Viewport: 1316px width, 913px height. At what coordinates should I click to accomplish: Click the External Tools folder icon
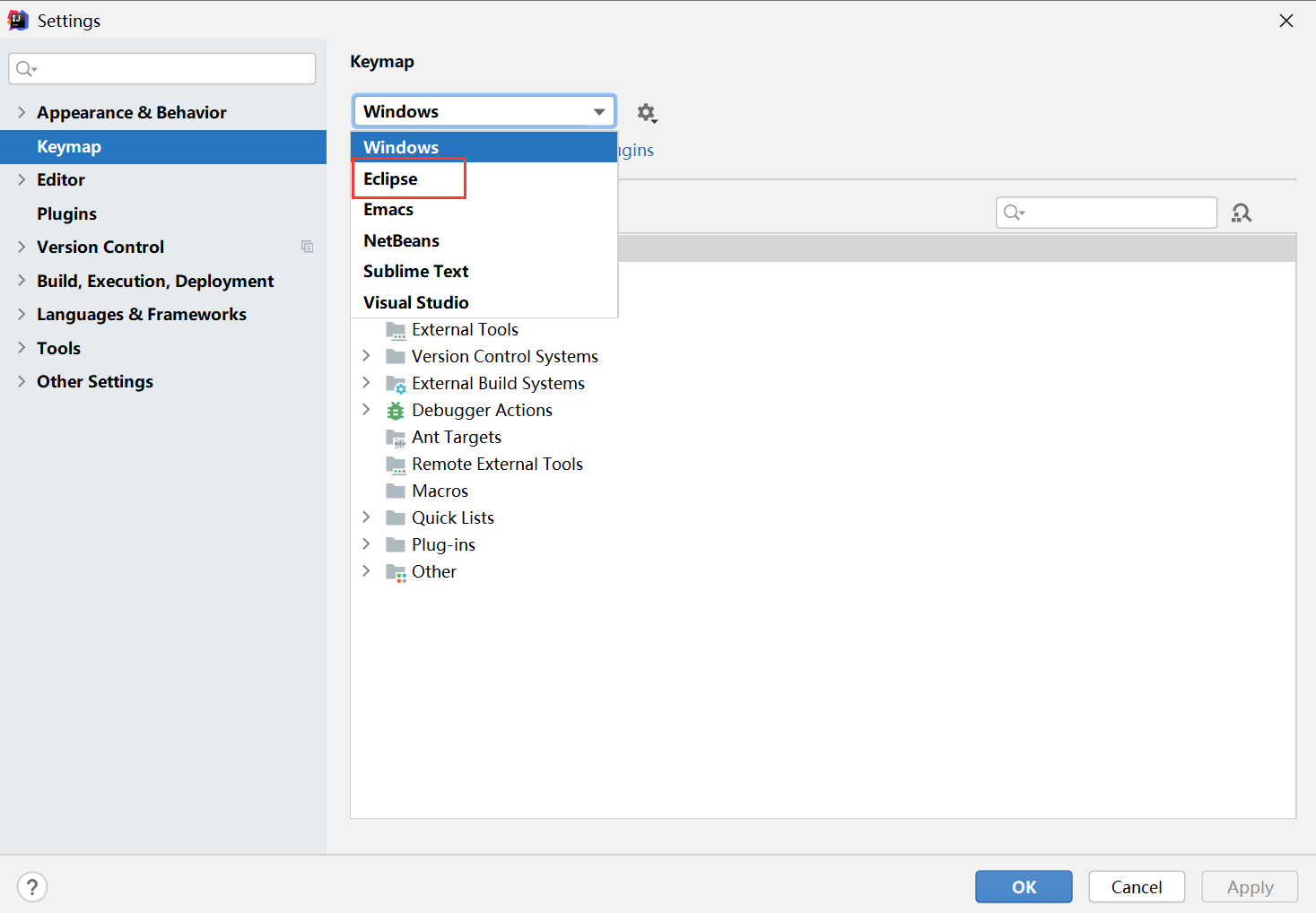pyautogui.click(x=396, y=330)
